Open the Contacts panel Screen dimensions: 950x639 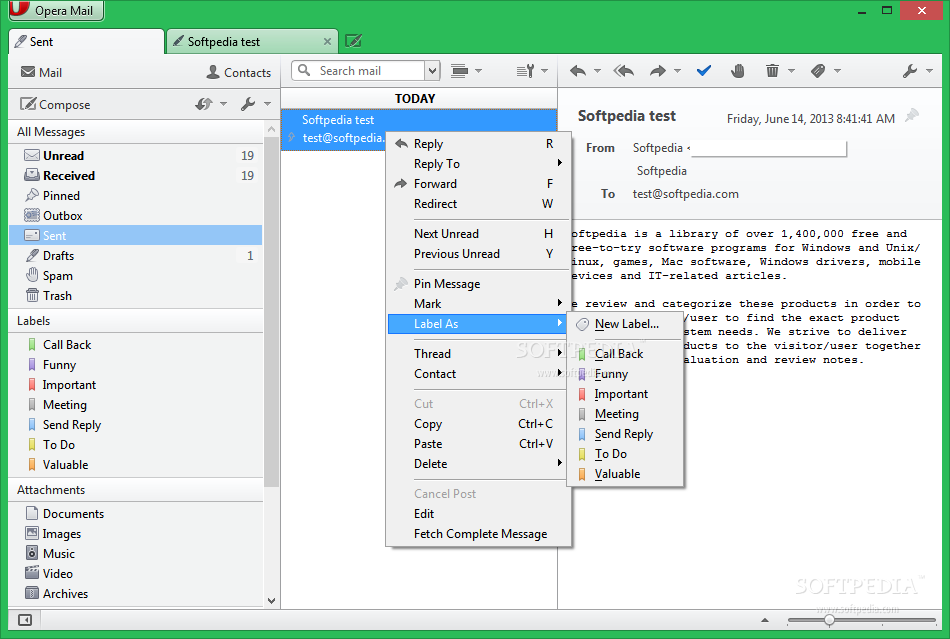click(x=239, y=72)
